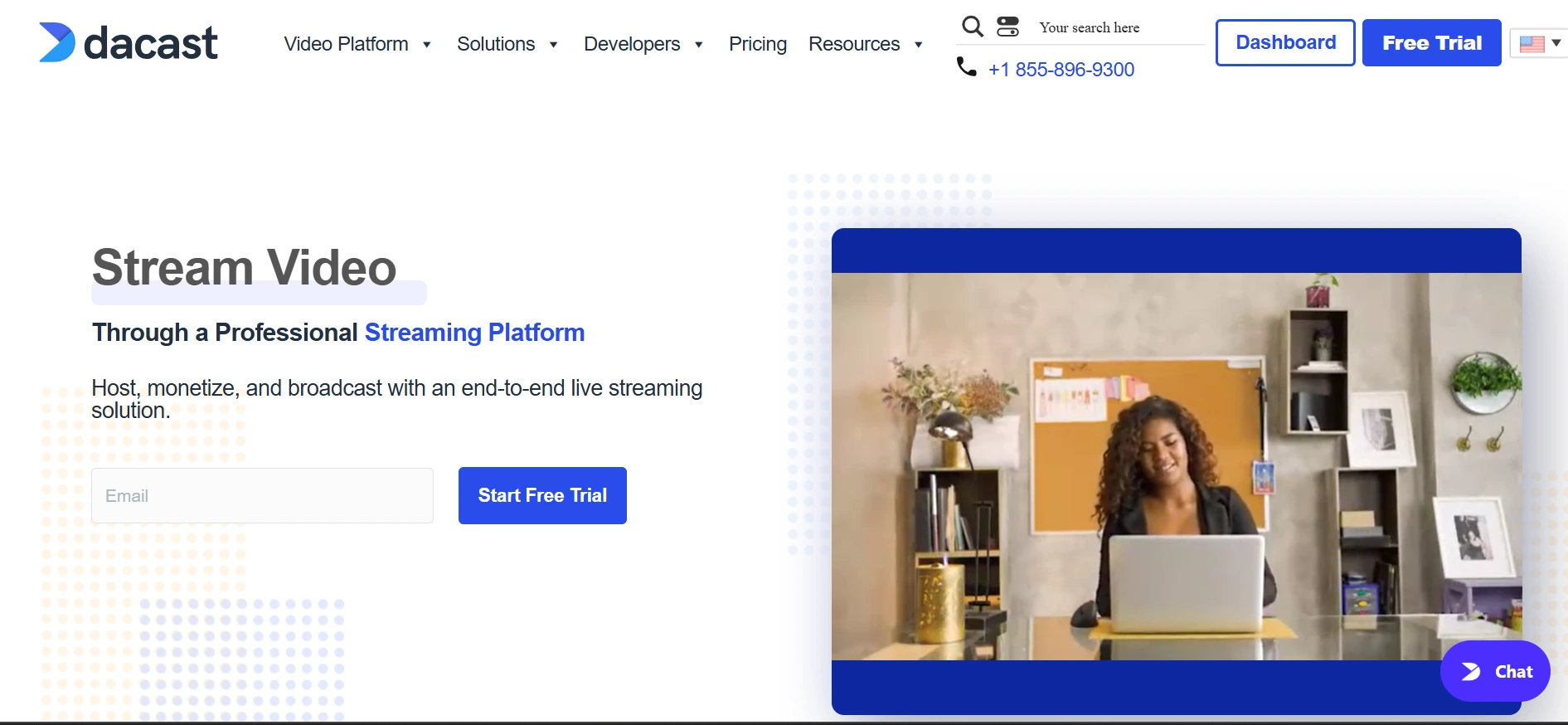
Task: Expand the Developers dropdown arrow
Action: 699,45
